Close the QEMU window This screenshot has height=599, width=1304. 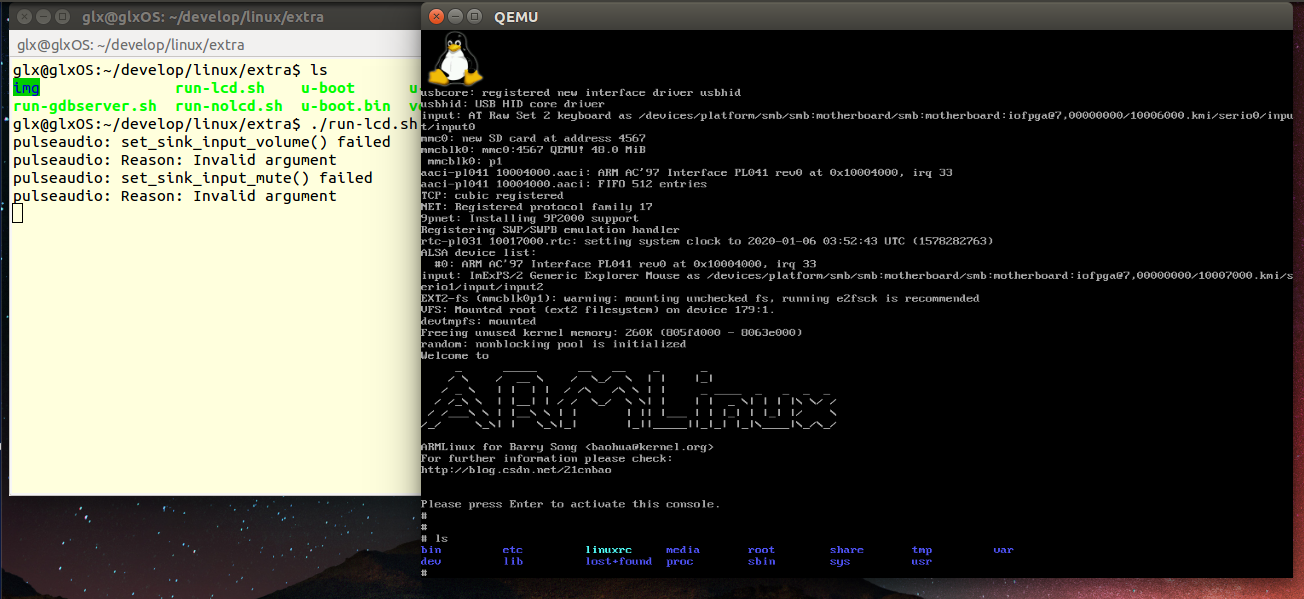(x=437, y=16)
